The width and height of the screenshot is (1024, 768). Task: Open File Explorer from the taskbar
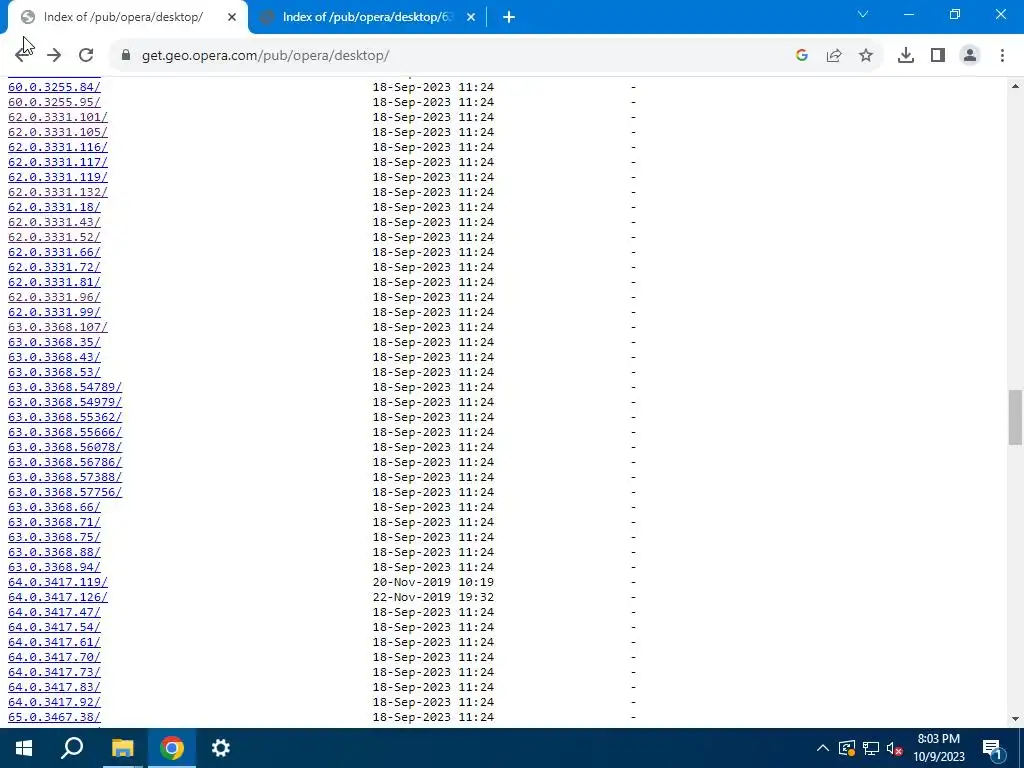pos(122,748)
